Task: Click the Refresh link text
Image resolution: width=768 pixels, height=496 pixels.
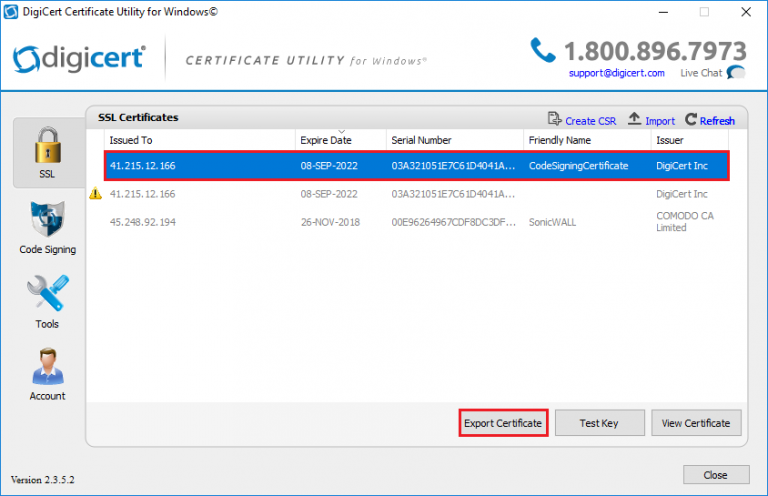Action: [x=717, y=121]
